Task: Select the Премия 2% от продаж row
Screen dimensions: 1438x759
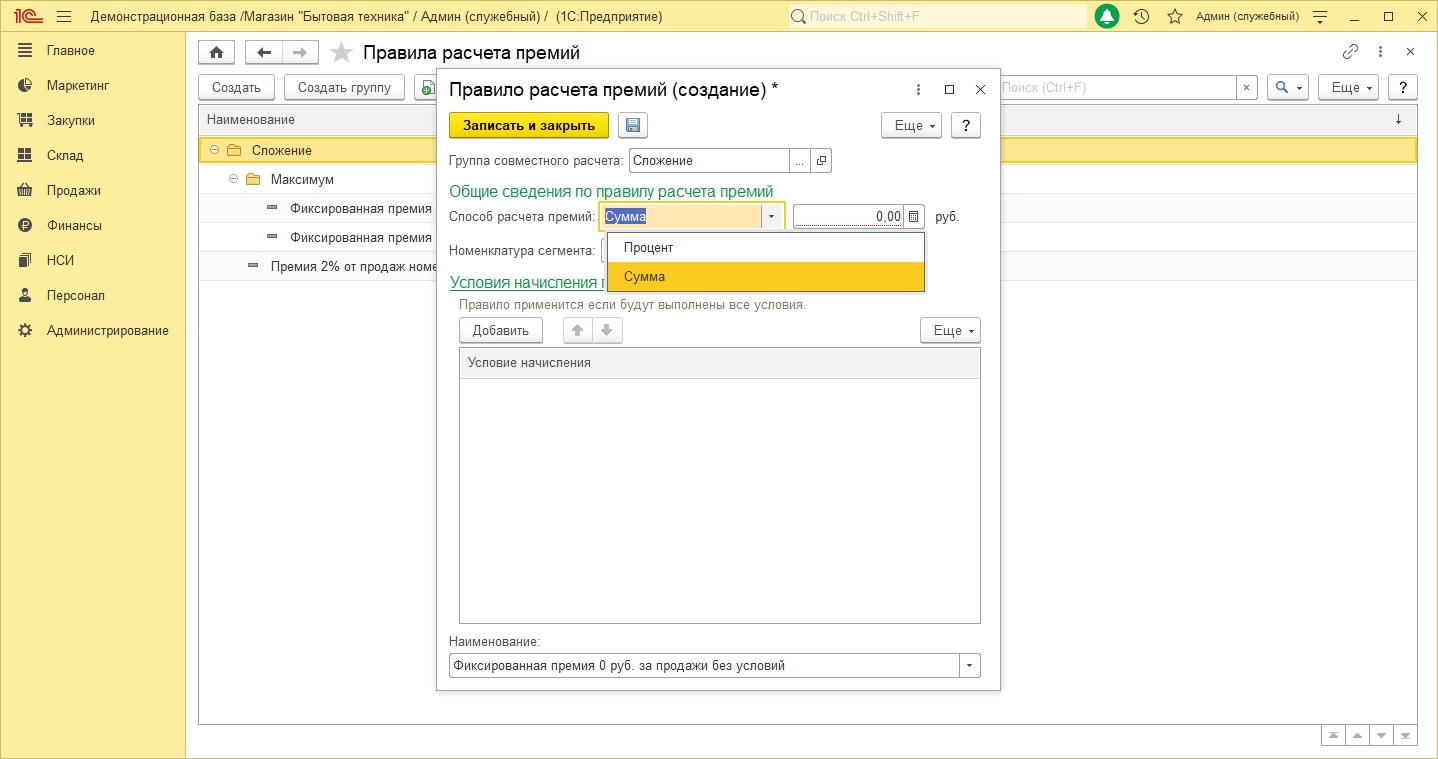Action: (x=808, y=266)
